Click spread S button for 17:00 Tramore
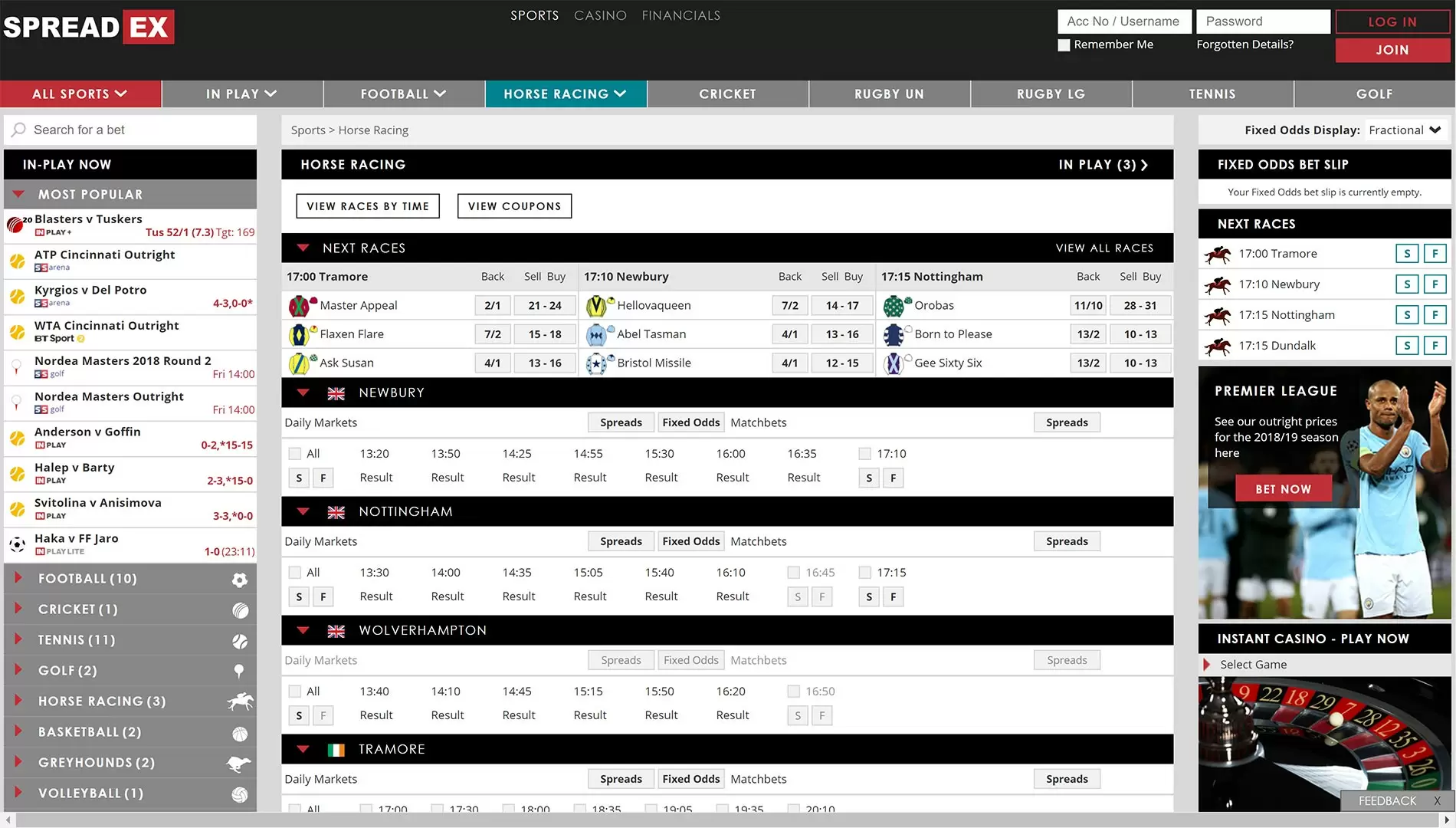This screenshot has height=828, width=1456. (x=1407, y=254)
